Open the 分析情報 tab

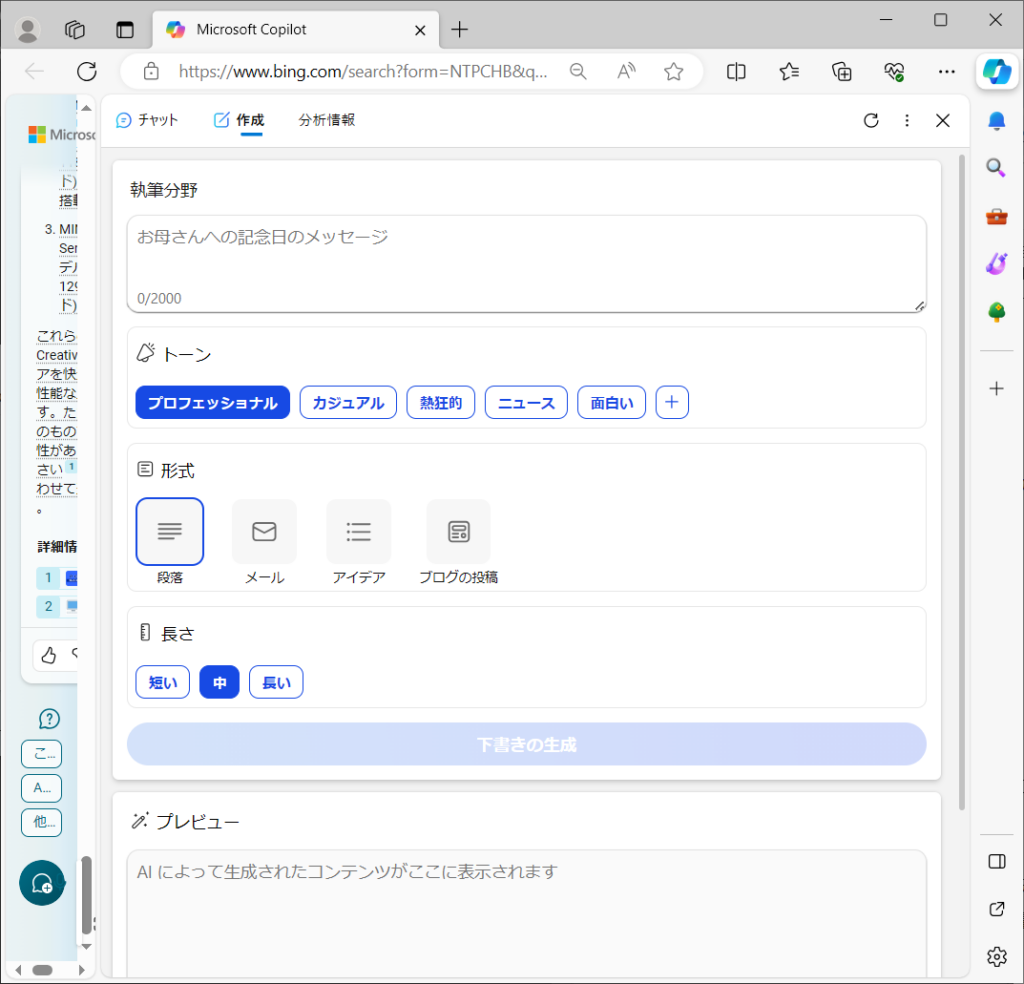coord(326,119)
